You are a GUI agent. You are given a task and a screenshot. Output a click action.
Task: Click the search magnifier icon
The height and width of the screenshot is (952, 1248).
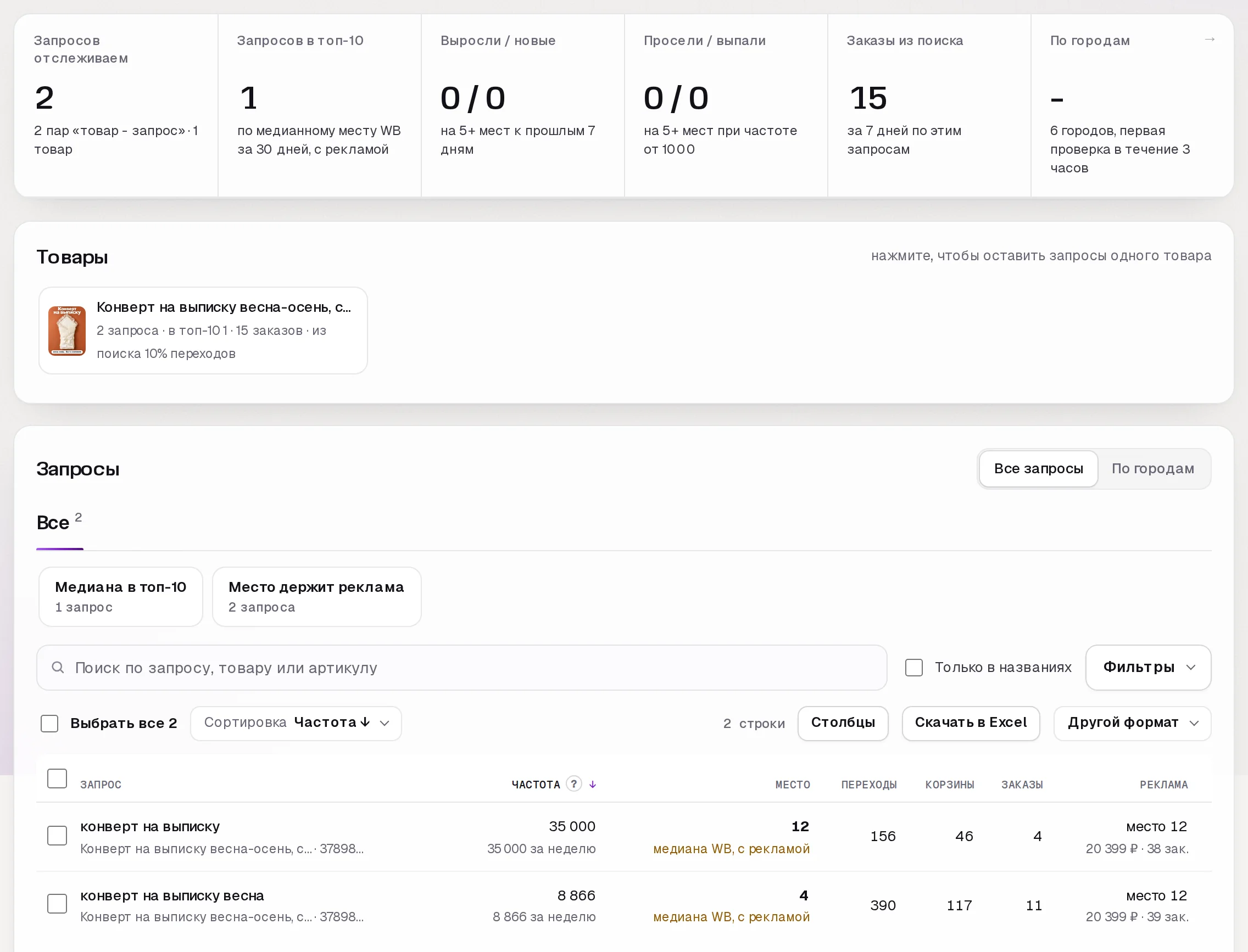58,668
